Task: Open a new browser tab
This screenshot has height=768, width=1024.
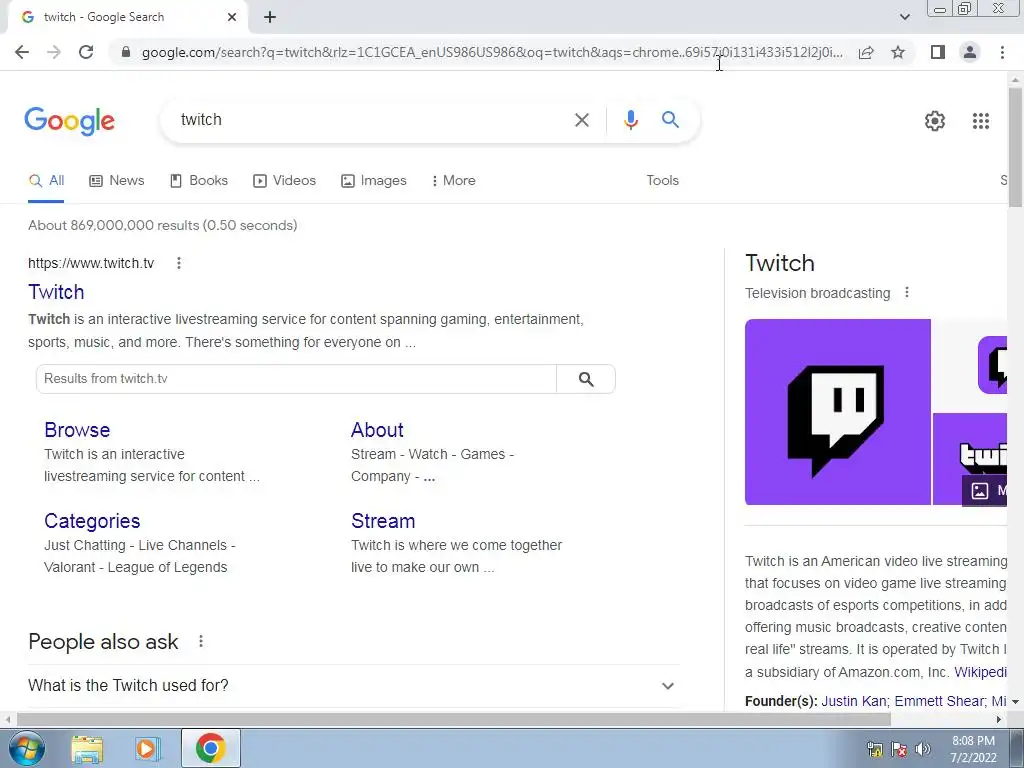Action: click(270, 18)
